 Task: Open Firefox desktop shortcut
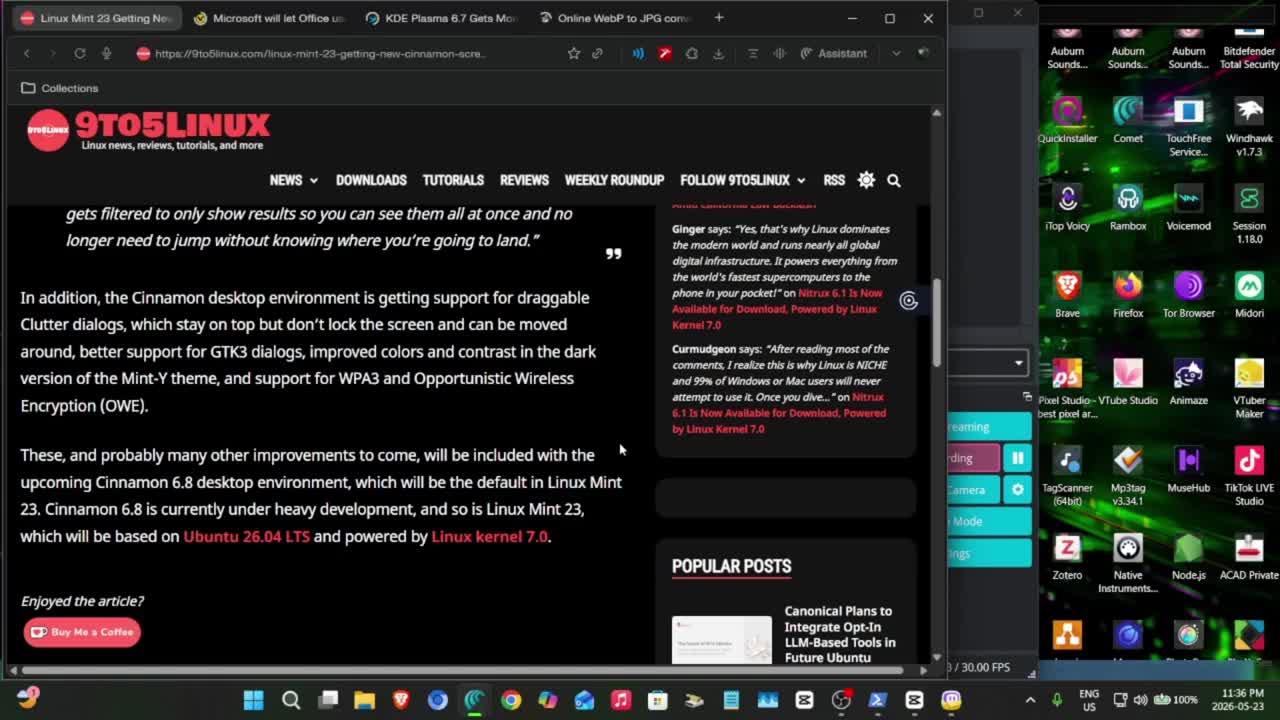[1128, 294]
